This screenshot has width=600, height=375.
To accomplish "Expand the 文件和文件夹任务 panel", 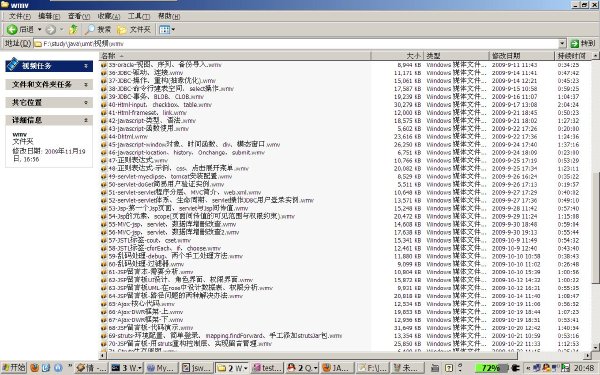I will point(86,84).
